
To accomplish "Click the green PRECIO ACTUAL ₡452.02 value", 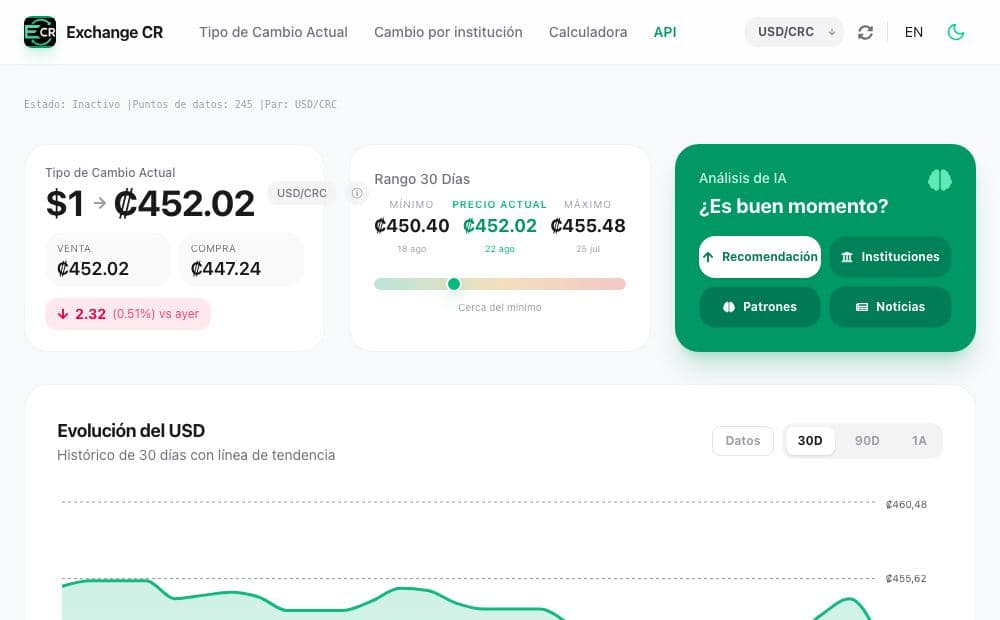I will pos(499,226).
